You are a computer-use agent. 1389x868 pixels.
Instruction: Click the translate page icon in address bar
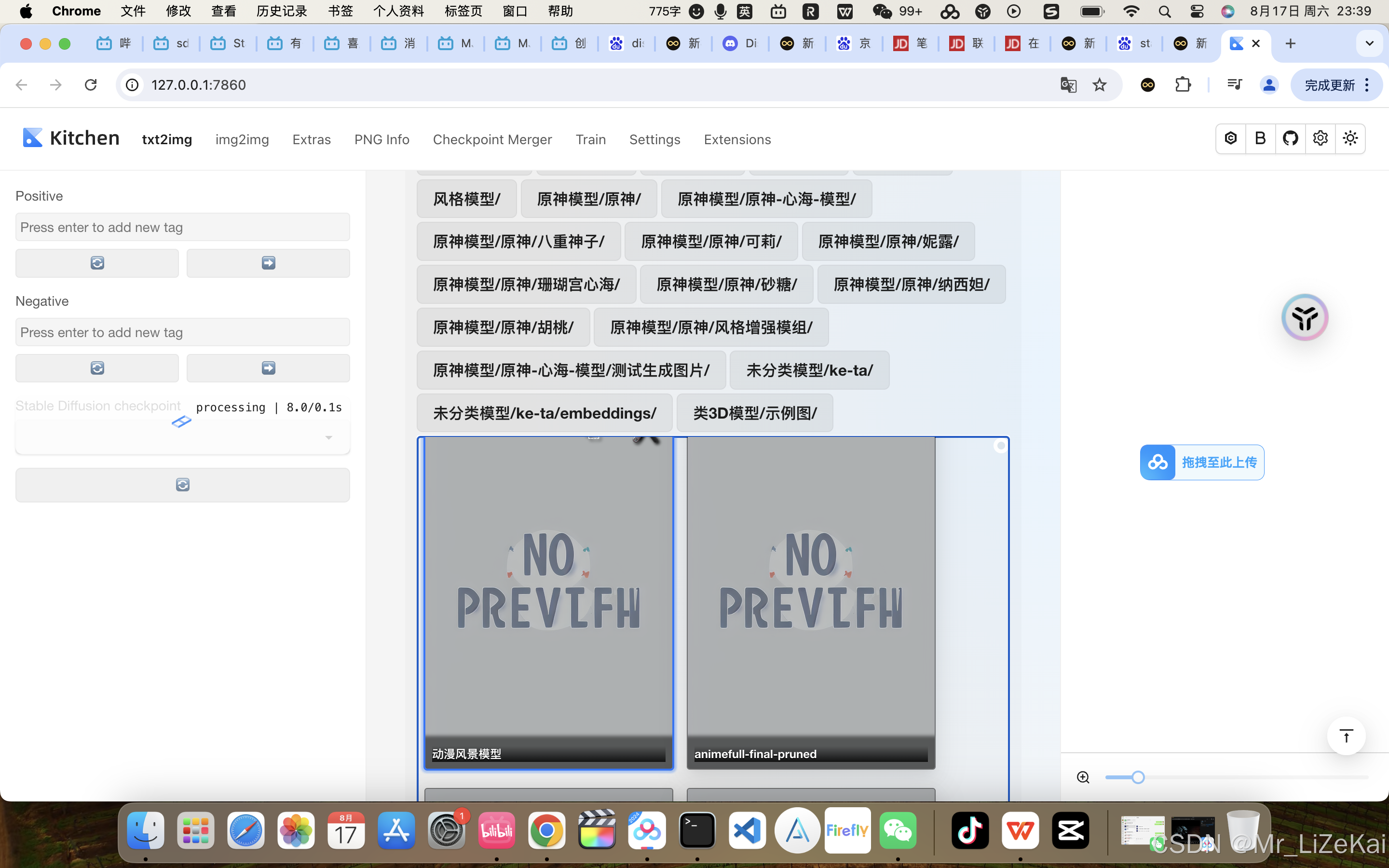pos(1068,85)
